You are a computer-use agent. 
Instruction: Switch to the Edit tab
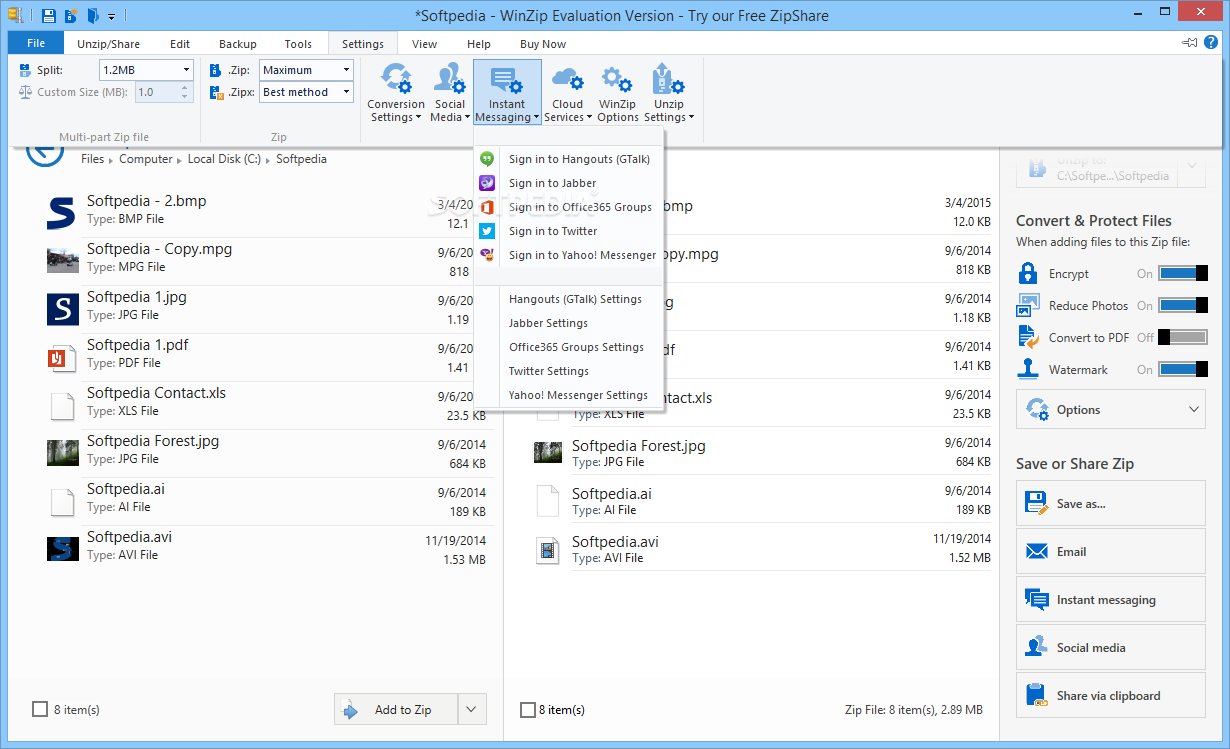click(x=180, y=44)
